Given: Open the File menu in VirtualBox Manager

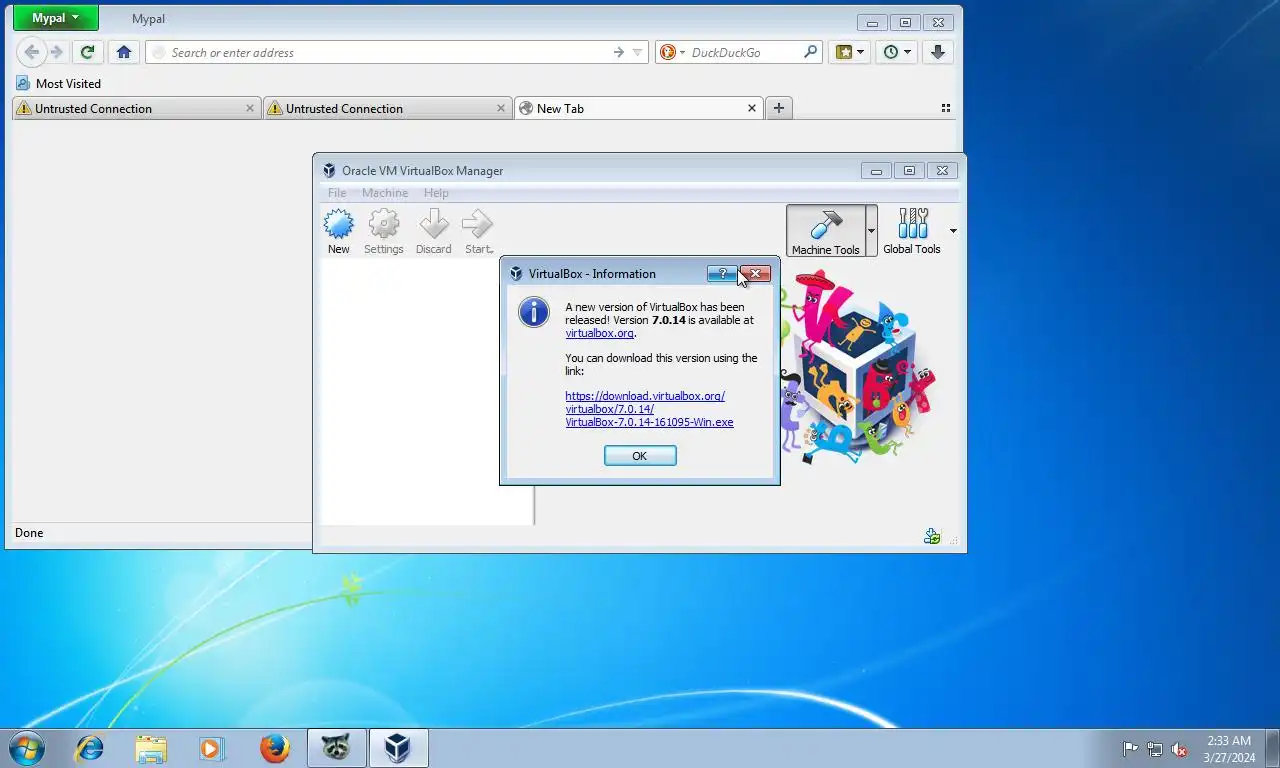Looking at the screenshot, I should pos(337,193).
